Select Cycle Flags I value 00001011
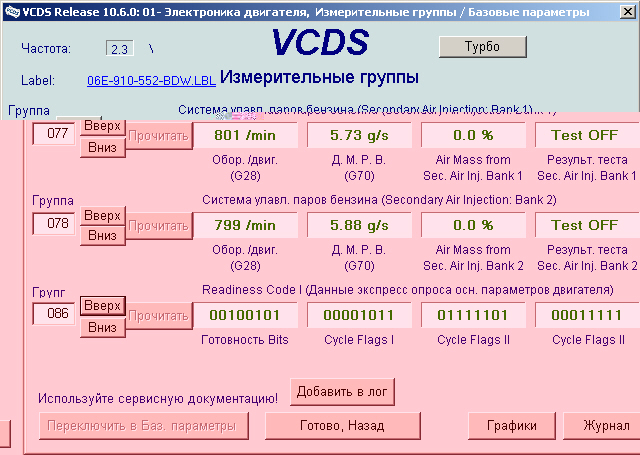Image resolution: width=640 pixels, height=455 pixels. (x=359, y=315)
